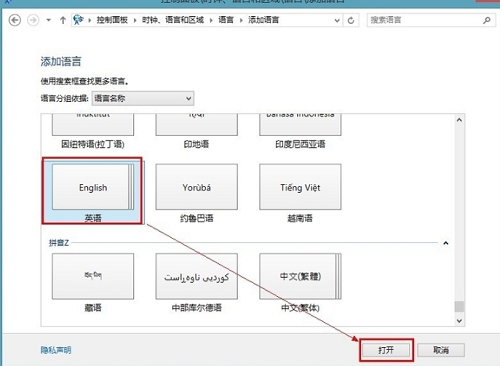Collapse the 拼音Z group chevron
The height and width of the screenshot is (366, 500).
pos(446,243)
